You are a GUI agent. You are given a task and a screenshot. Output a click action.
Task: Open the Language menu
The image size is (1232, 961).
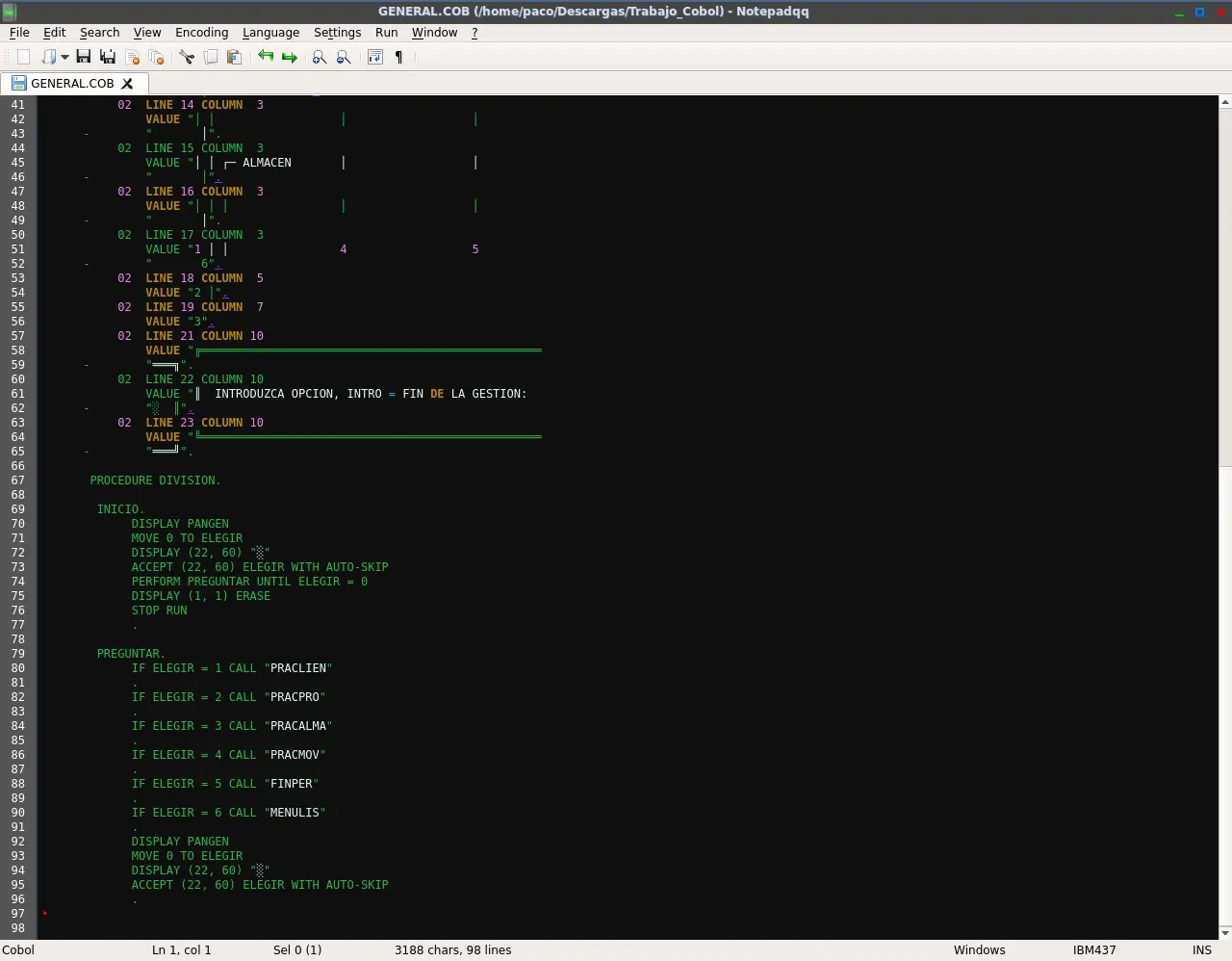(x=270, y=32)
